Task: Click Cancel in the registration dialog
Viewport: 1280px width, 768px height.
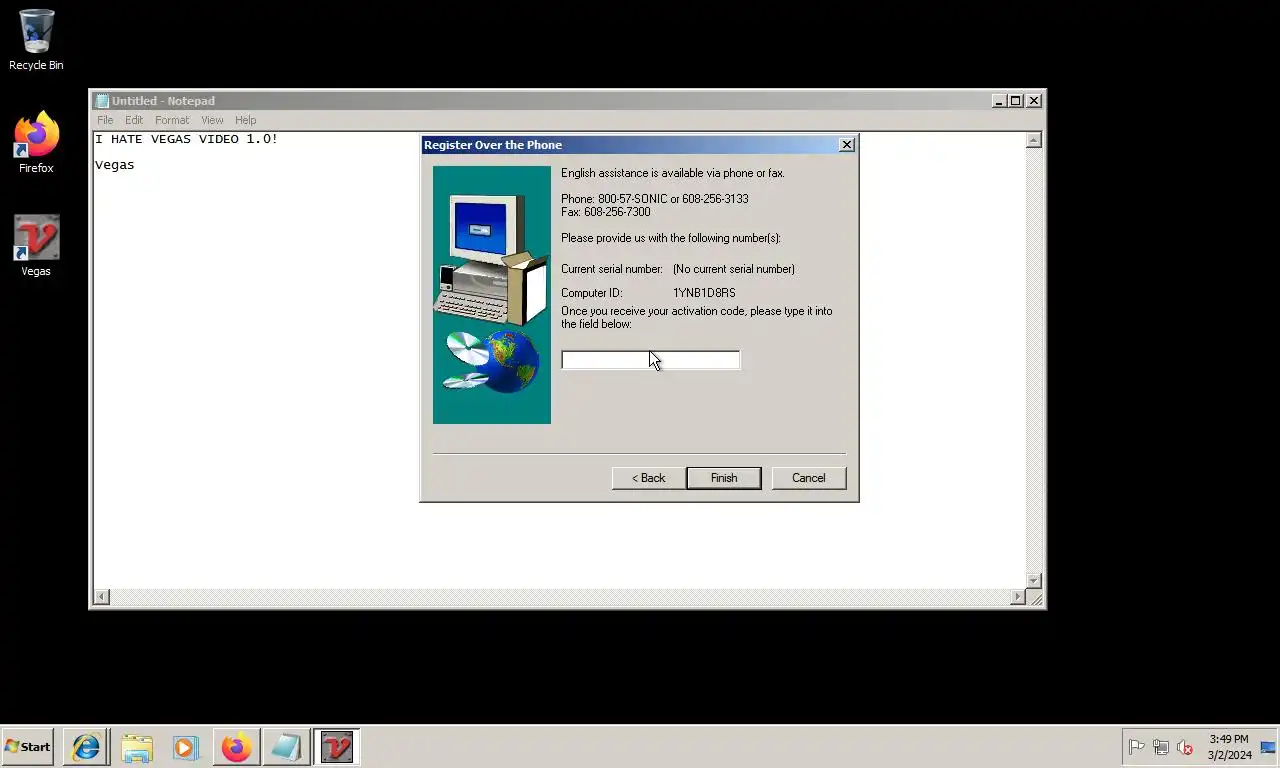Action: [809, 478]
